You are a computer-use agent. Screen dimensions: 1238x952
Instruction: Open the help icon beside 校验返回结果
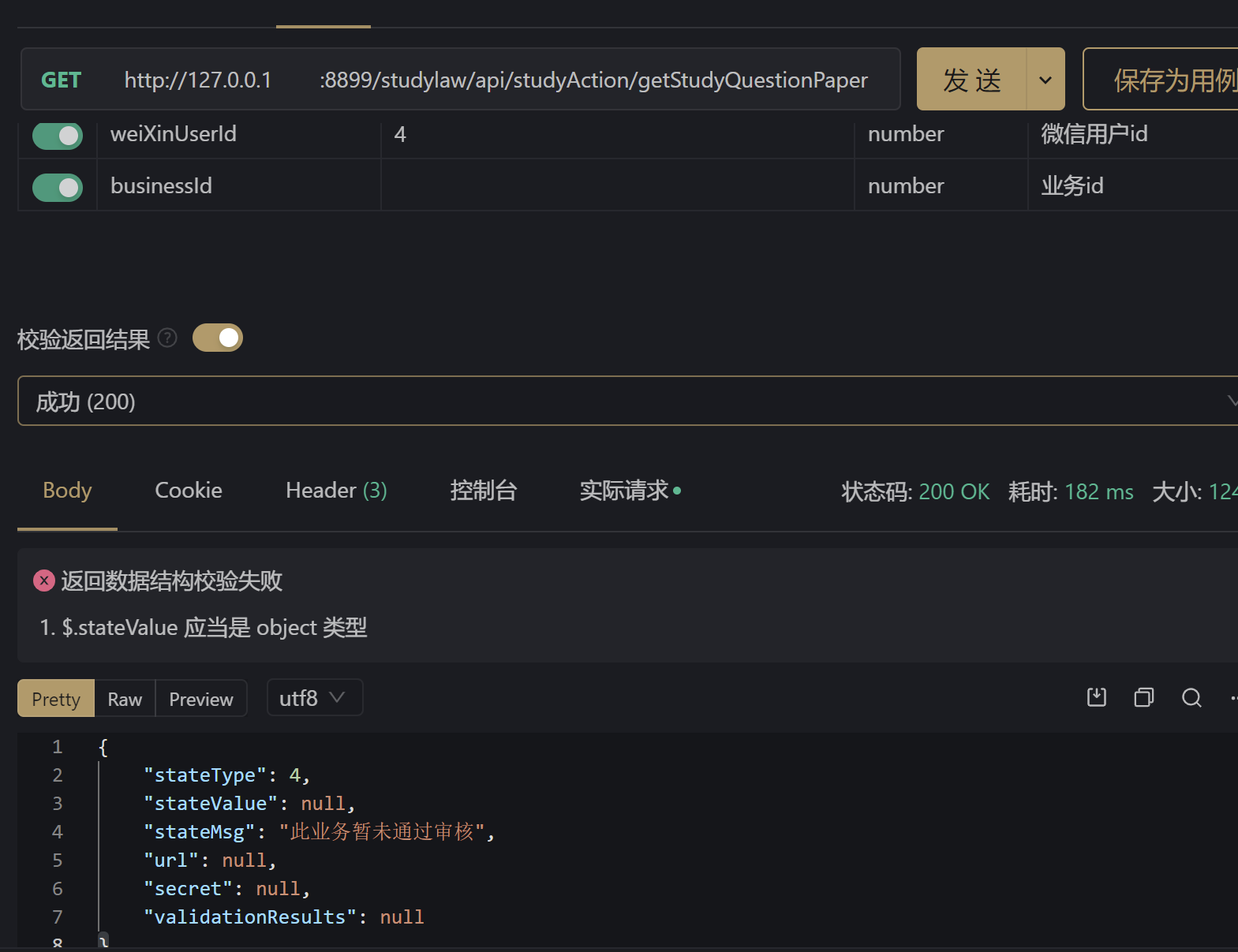pyautogui.click(x=167, y=338)
